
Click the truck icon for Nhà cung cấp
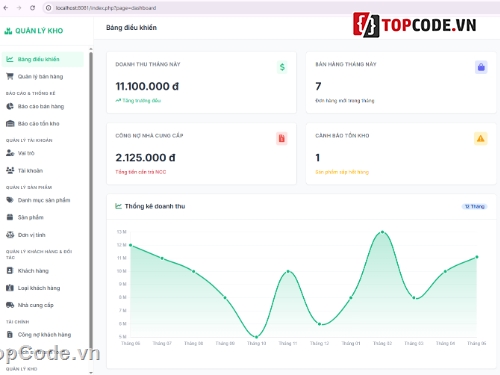tap(10, 305)
